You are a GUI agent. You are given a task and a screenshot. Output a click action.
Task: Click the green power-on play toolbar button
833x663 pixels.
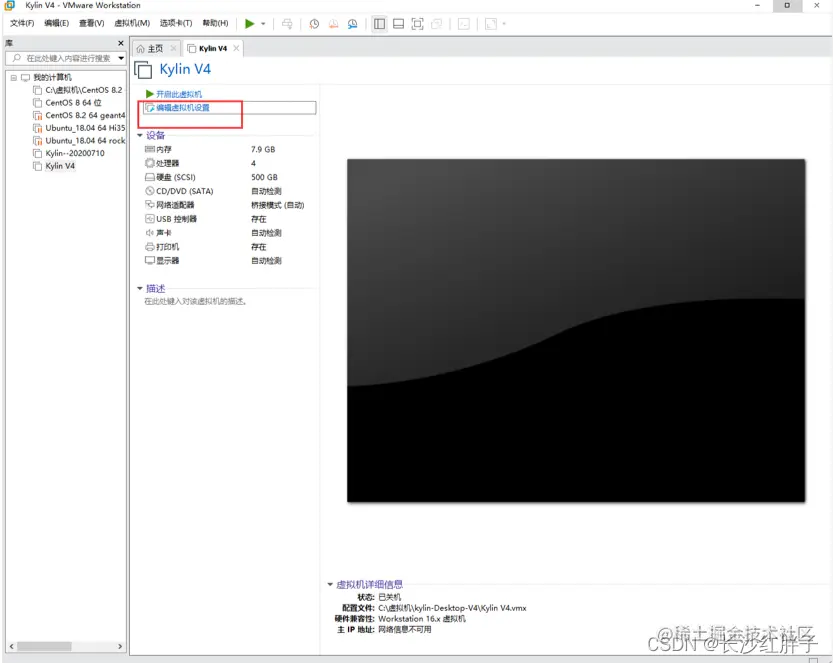(x=249, y=24)
